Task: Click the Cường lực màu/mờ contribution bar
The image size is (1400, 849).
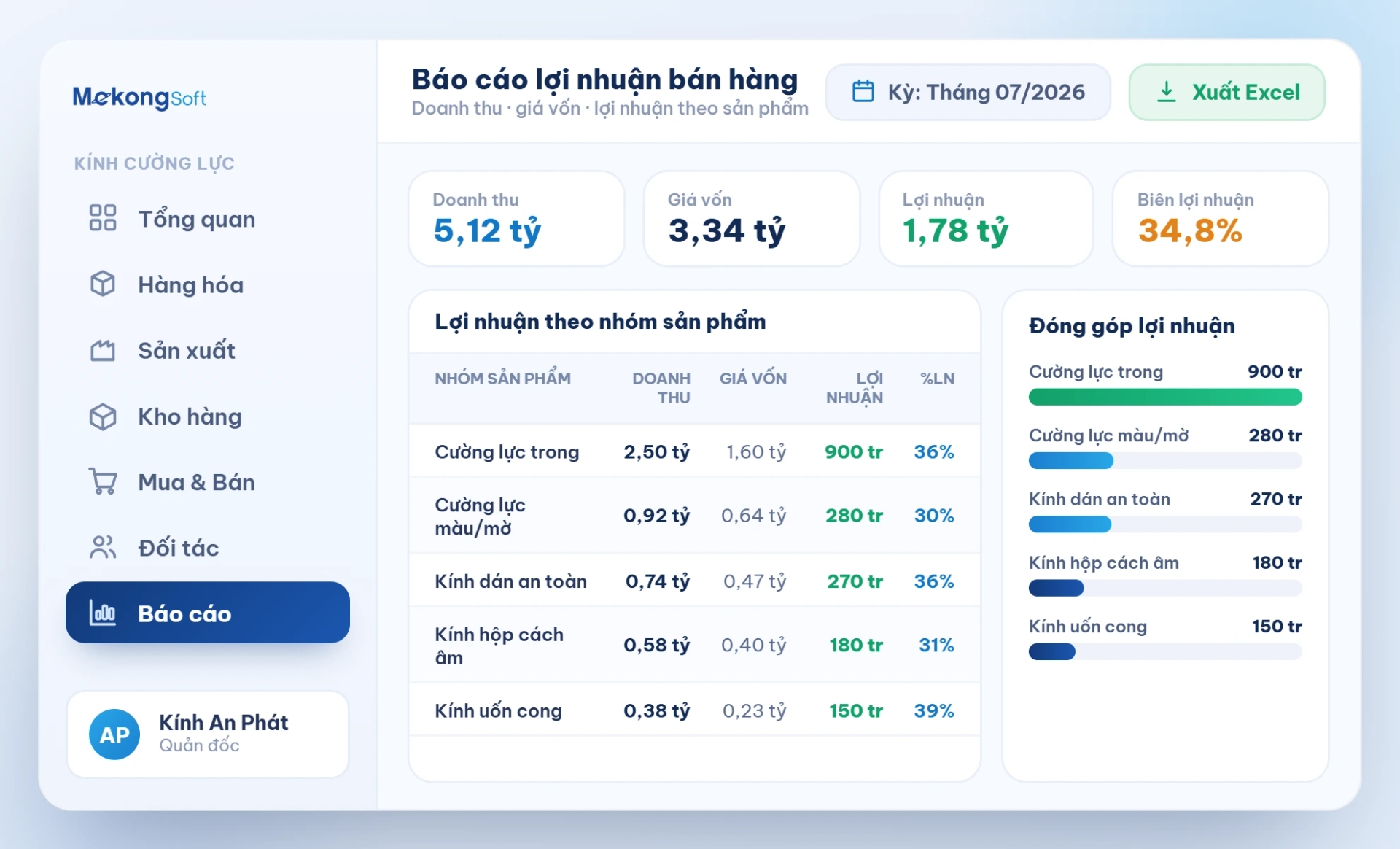Action: click(1165, 460)
